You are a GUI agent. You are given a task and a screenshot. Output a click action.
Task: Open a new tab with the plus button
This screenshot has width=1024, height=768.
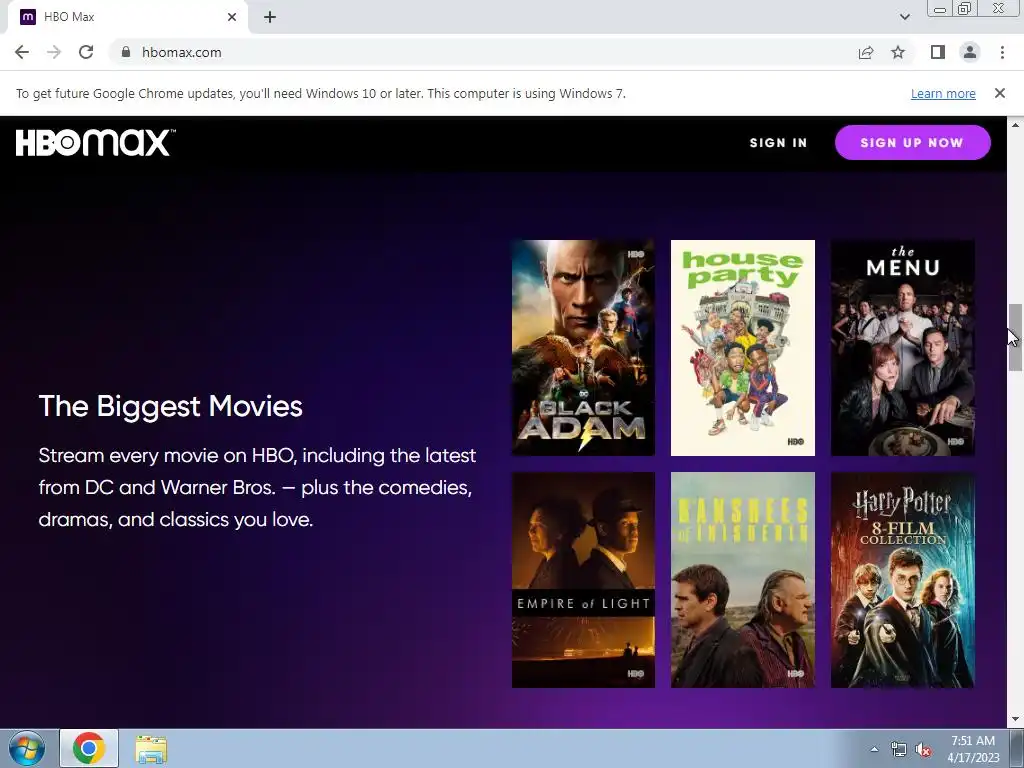click(270, 17)
